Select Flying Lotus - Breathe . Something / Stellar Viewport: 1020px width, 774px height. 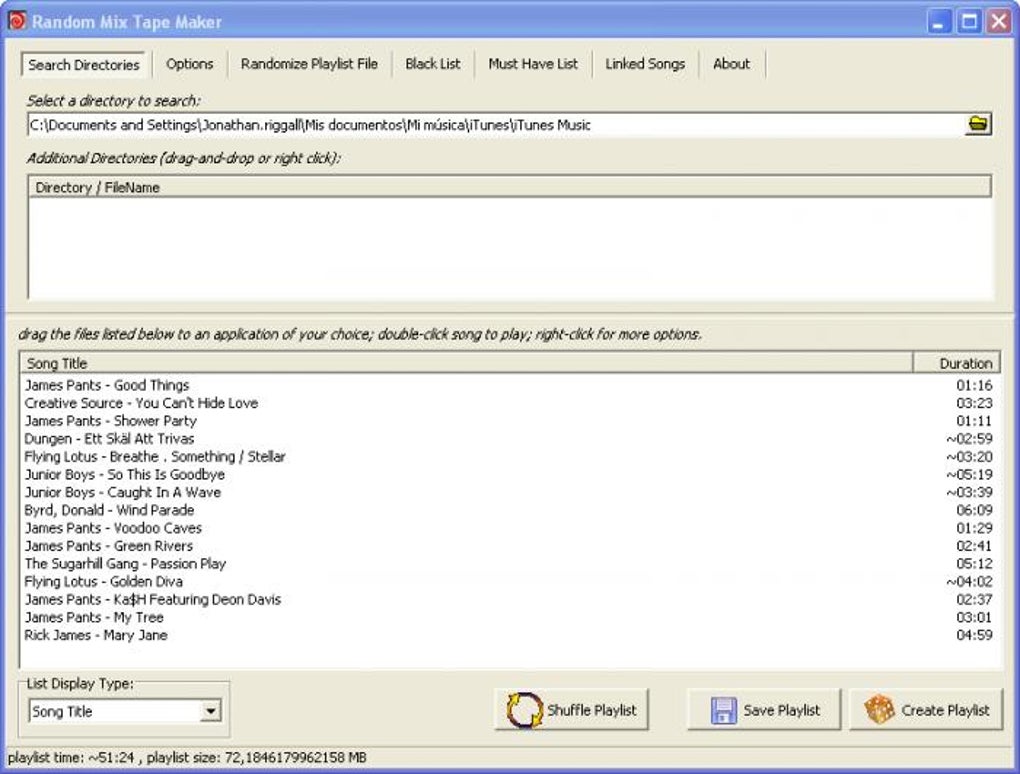(509, 457)
